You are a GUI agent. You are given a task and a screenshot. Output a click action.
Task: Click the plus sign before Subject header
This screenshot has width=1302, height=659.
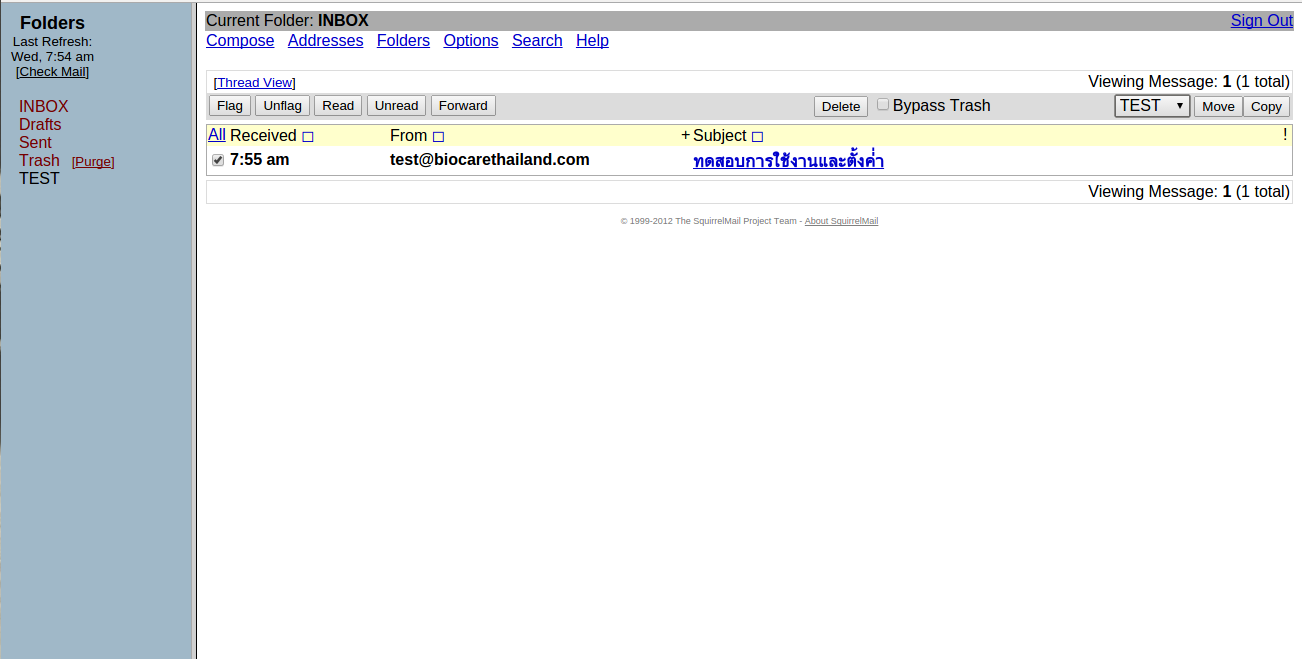pos(685,136)
